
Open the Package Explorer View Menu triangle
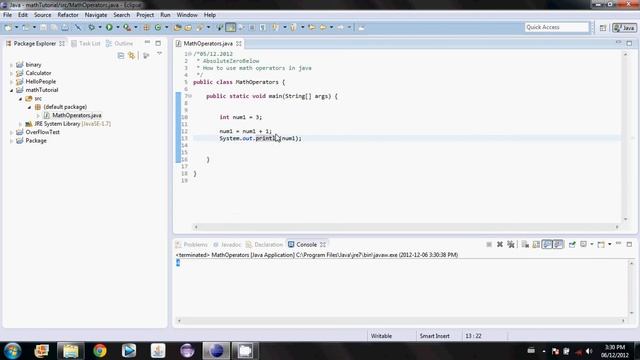159,53
